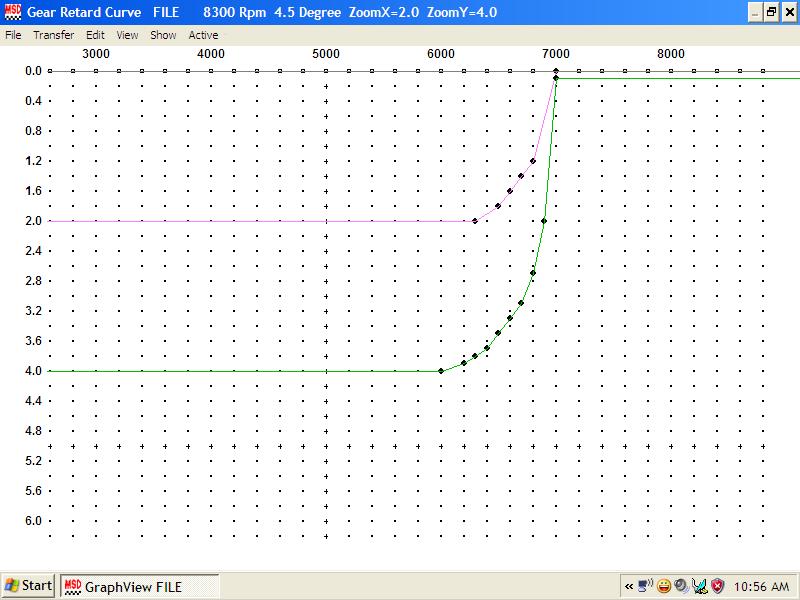This screenshot has height=600, width=800.
Task: Open the volume speaker tray icon
Action: click(681, 586)
